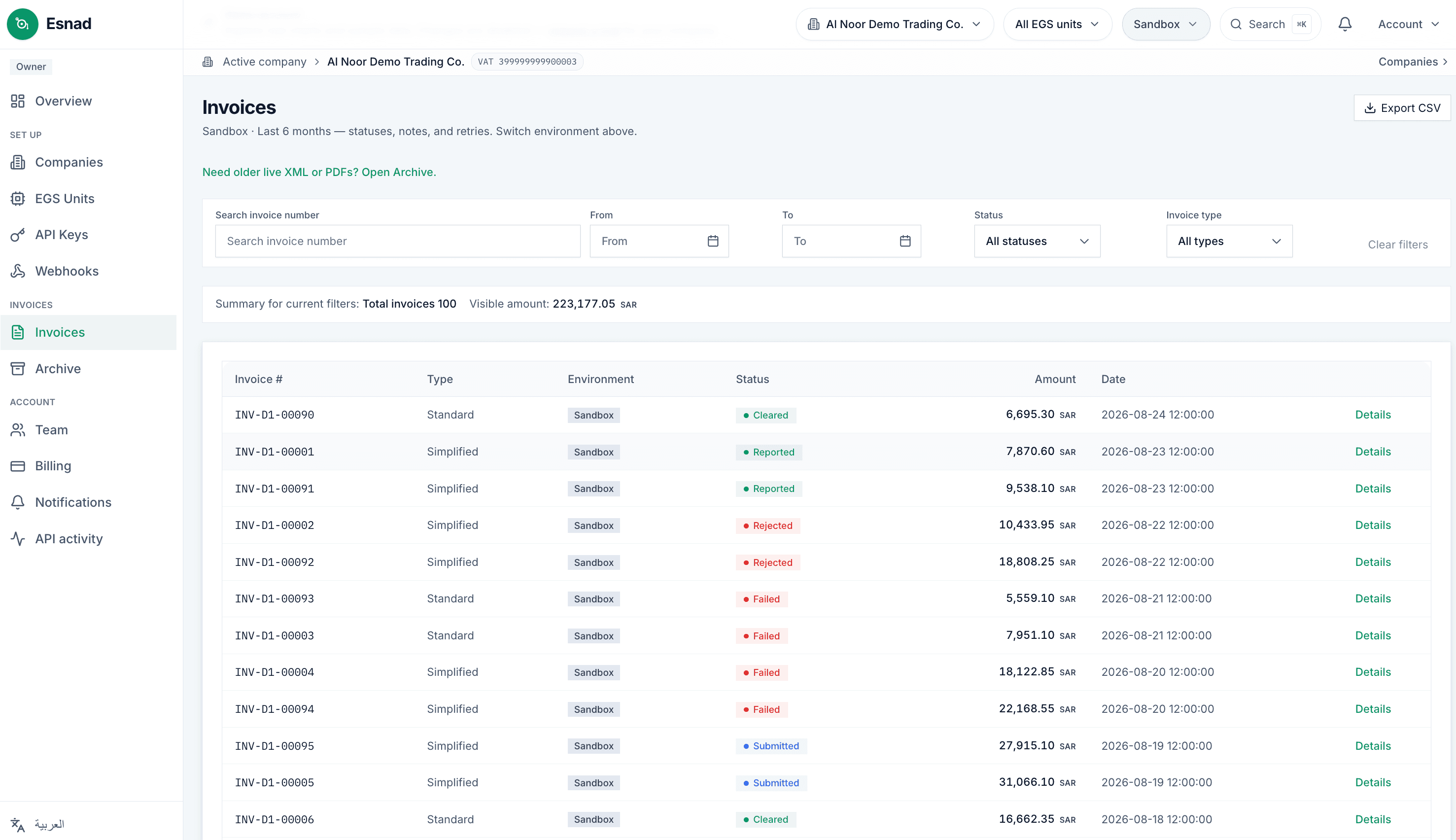Click the EGS Units chip icon
This screenshot has height=840, width=1456.
pos(18,199)
